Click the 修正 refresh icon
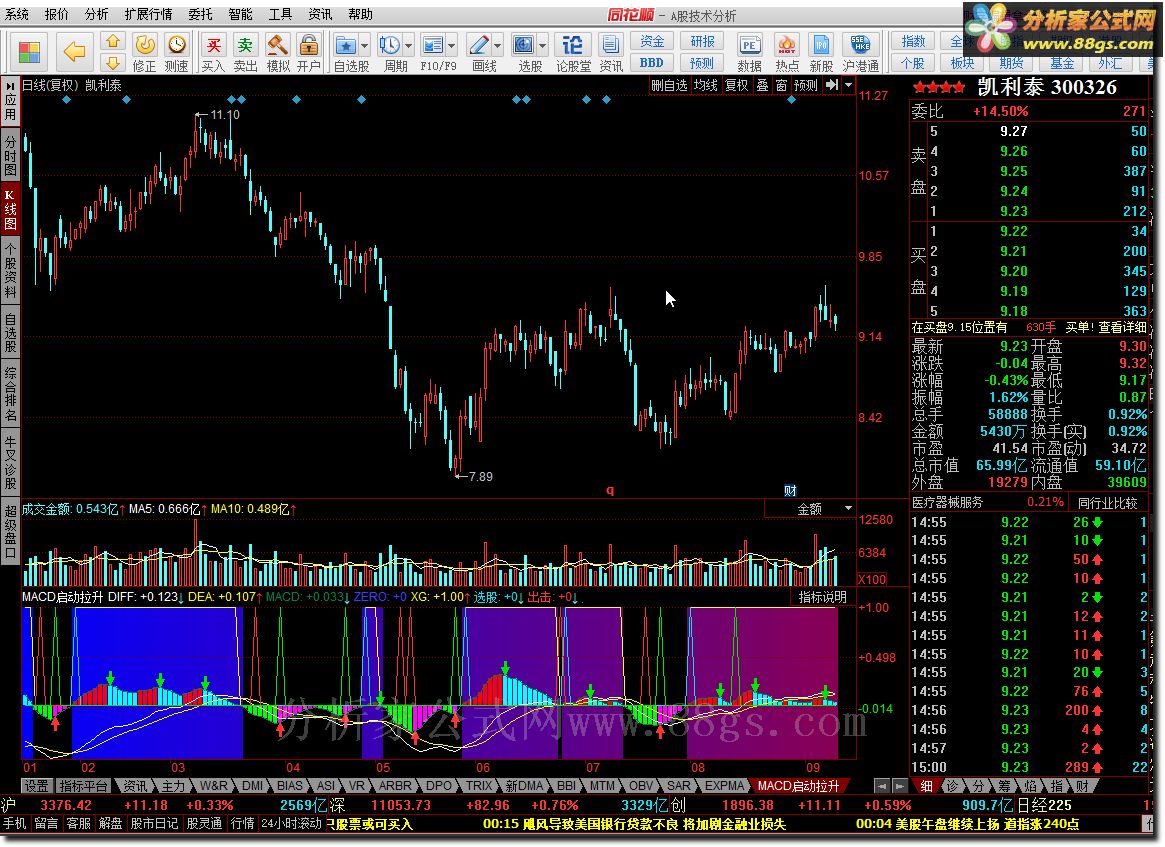Screen dimensions: 1165x847 coord(144,45)
